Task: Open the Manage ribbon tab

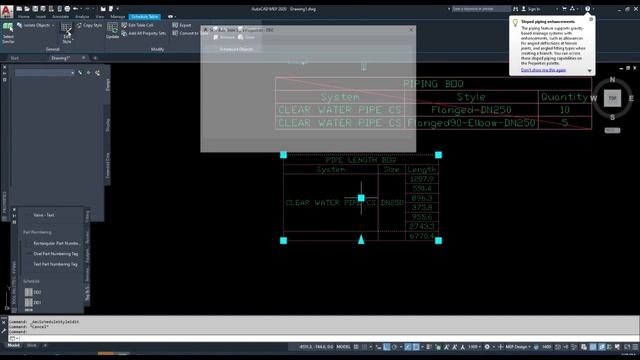Action: pyautogui.click(x=118, y=17)
